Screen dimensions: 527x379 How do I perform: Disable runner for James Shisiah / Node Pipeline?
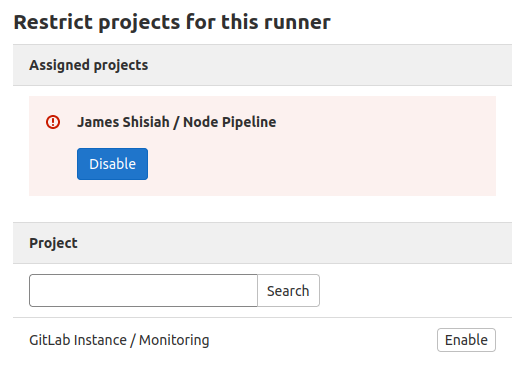pos(112,164)
